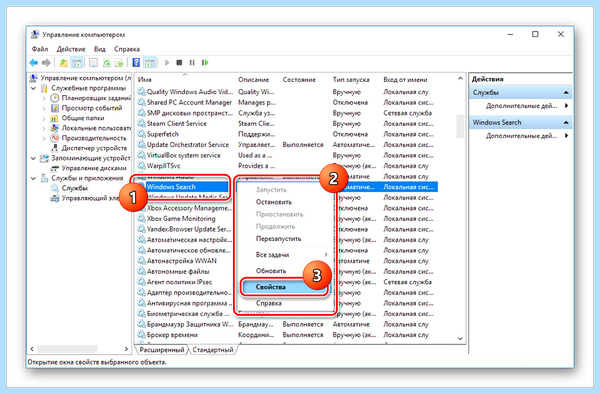Click the gear icon of Автонастройка WWAN
Image resolution: width=600 pixels, height=394 pixels.
(142, 261)
